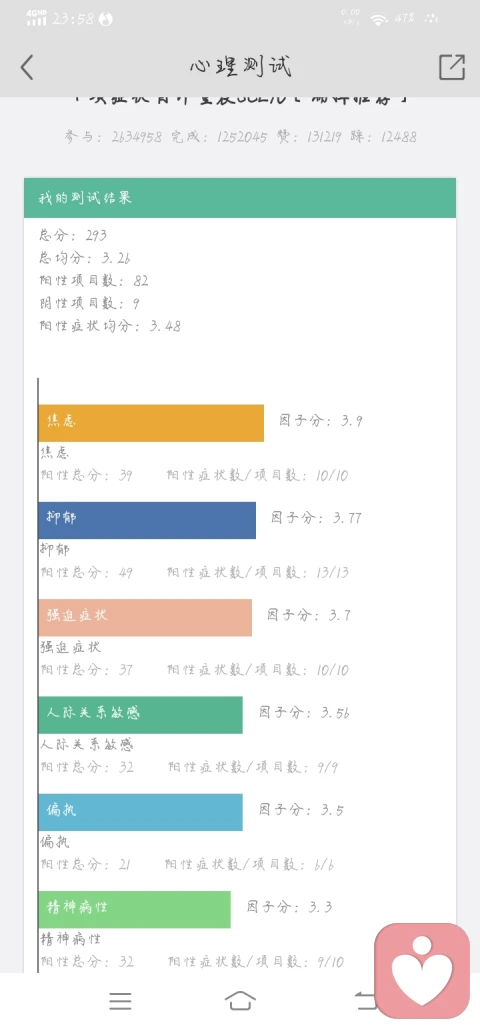Open Android recent apps menu icon
Screen dimensions: 480x1029
pyautogui.click(x=120, y=1001)
